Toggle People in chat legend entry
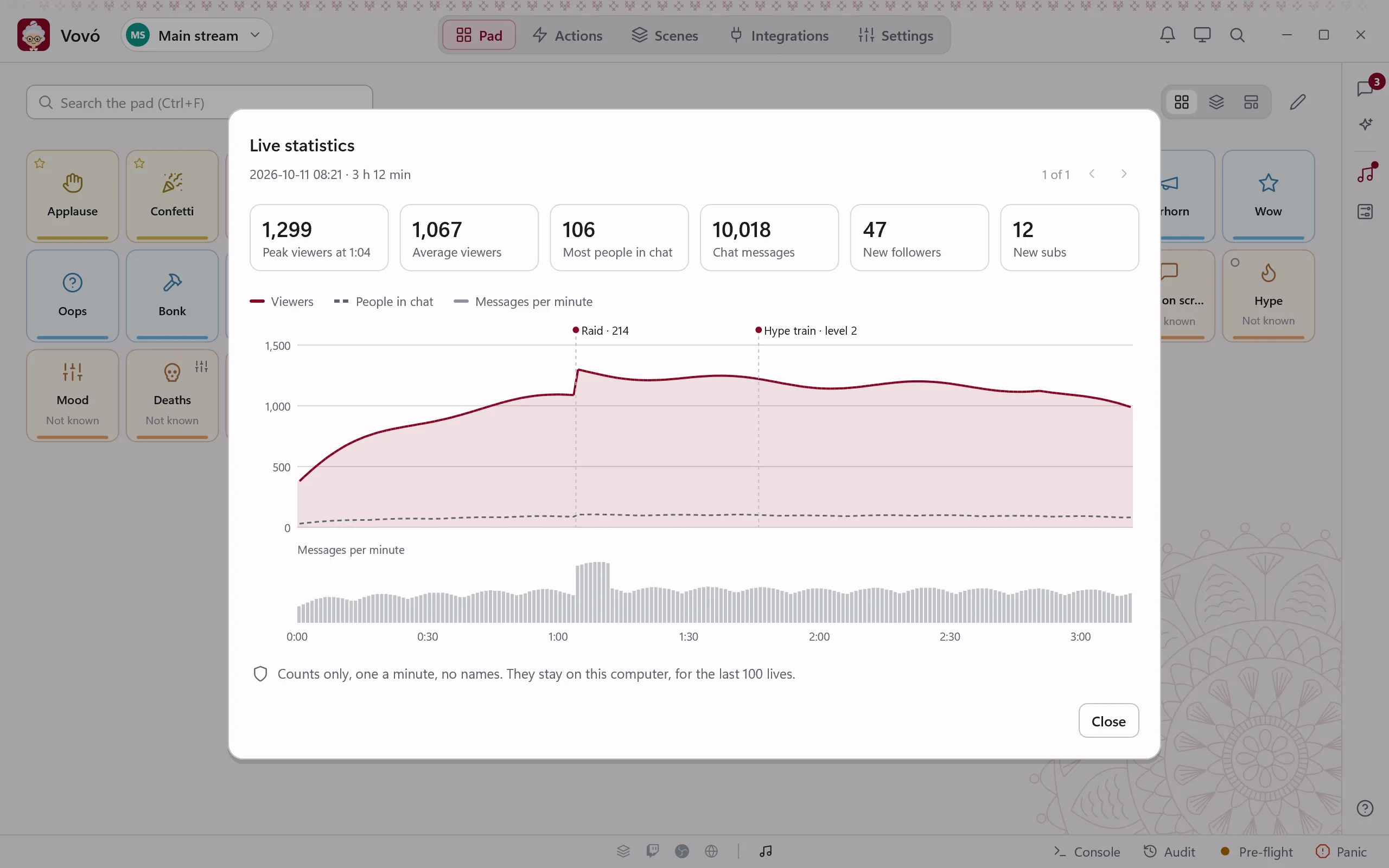The width and height of the screenshot is (1389, 868). point(384,302)
